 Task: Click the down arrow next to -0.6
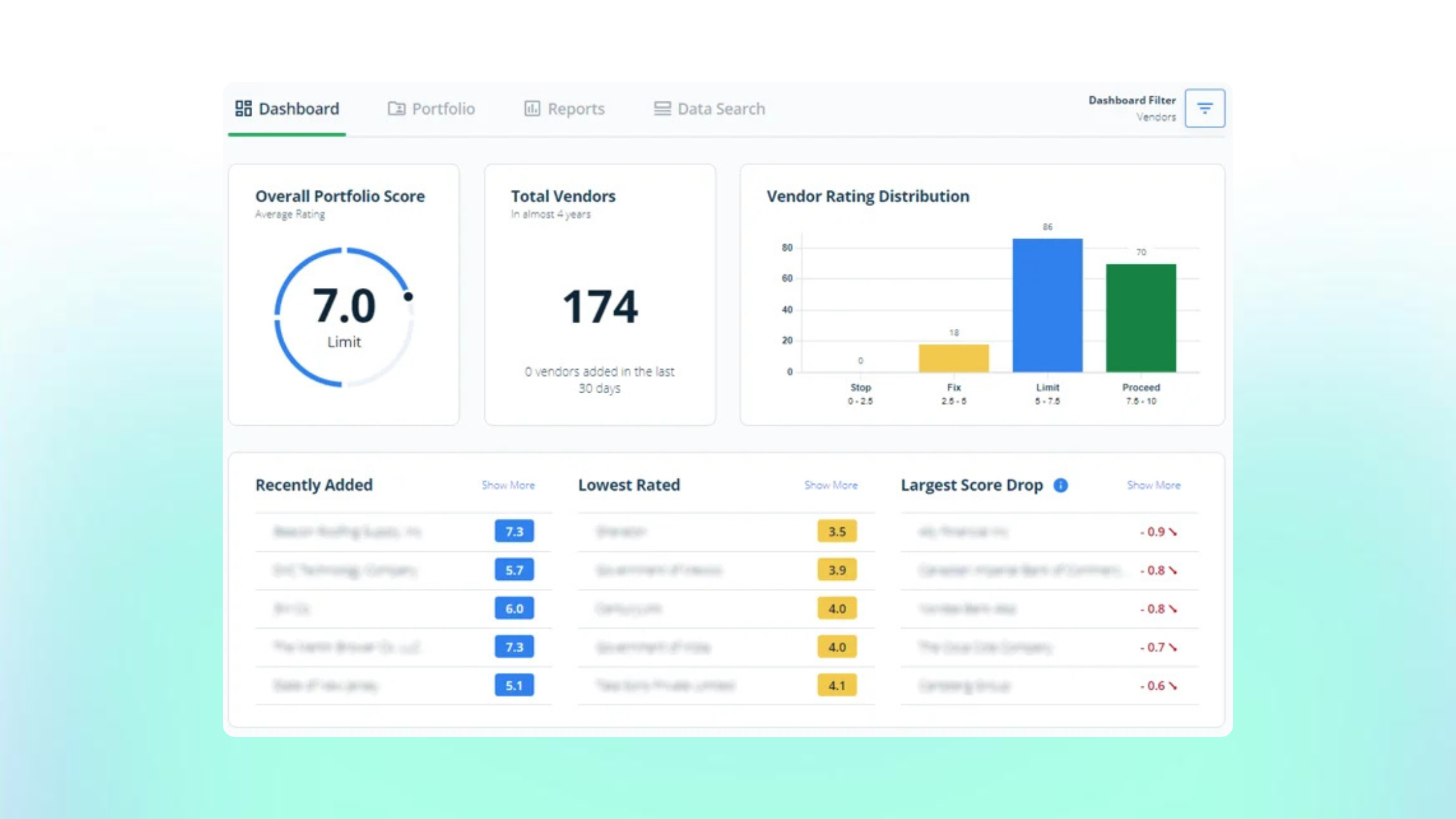(1173, 686)
